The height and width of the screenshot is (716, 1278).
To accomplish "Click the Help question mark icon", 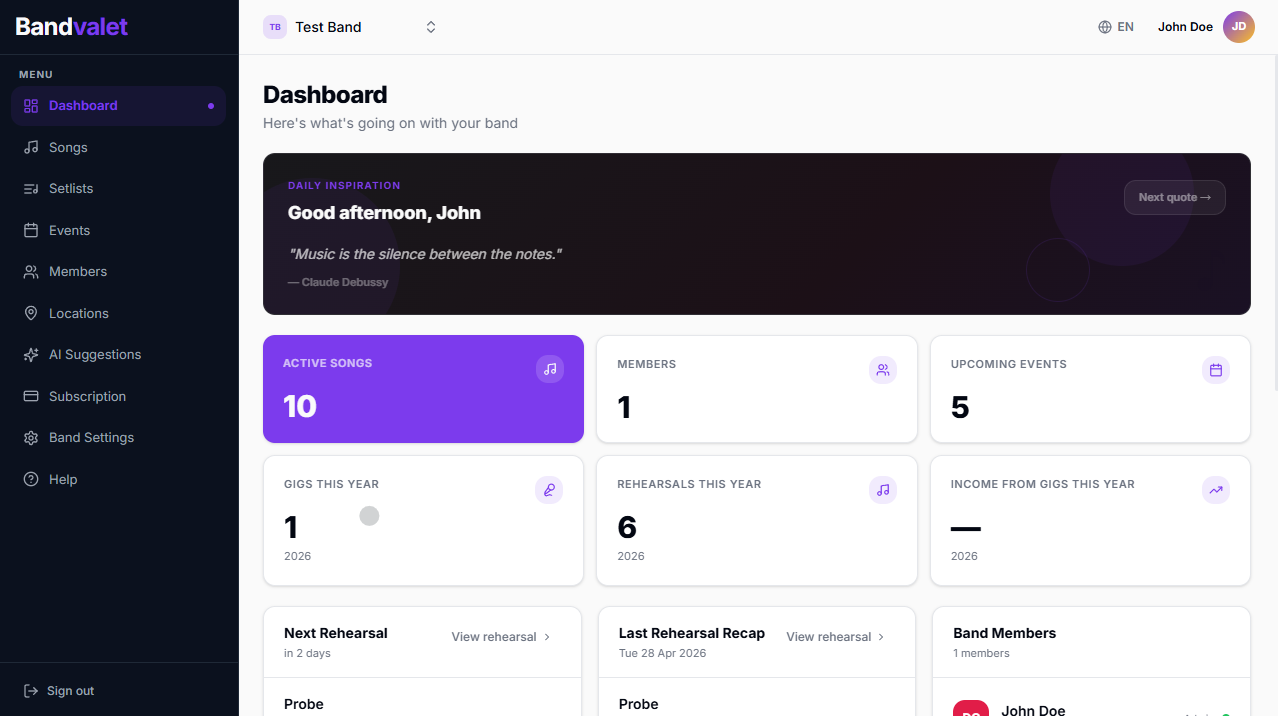I will (x=31, y=479).
